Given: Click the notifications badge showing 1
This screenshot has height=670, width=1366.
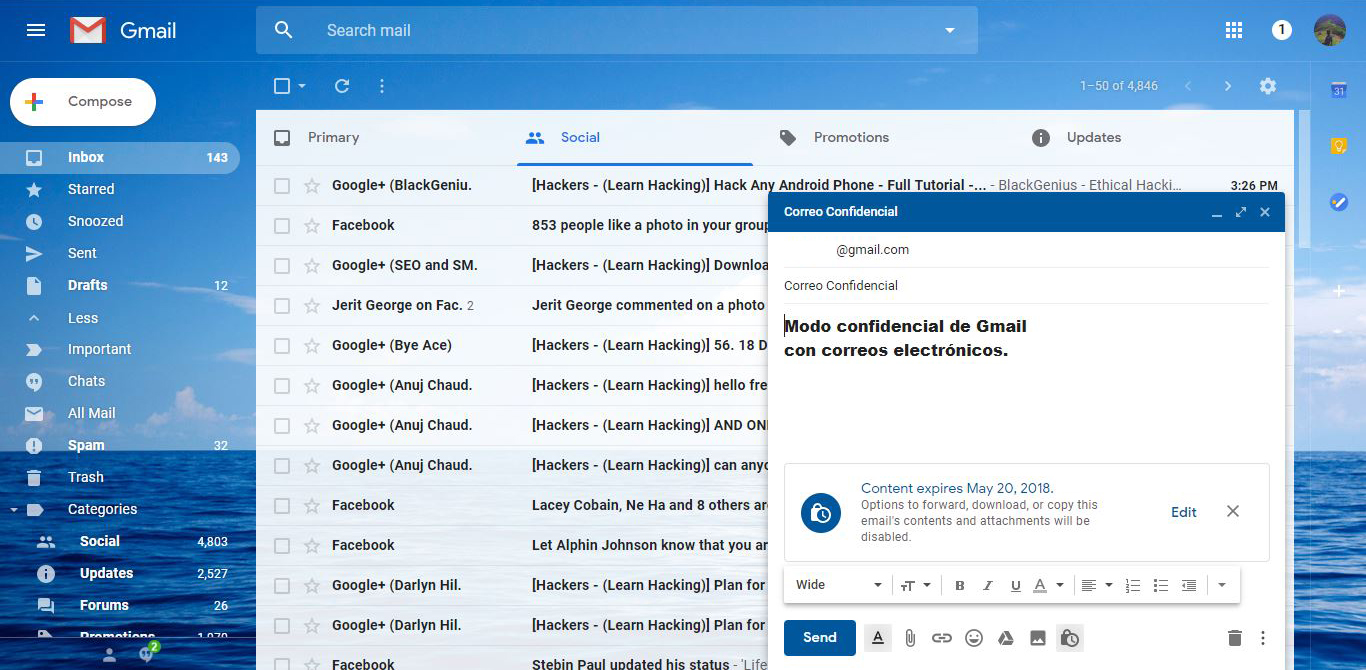Looking at the screenshot, I should 1281,30.
